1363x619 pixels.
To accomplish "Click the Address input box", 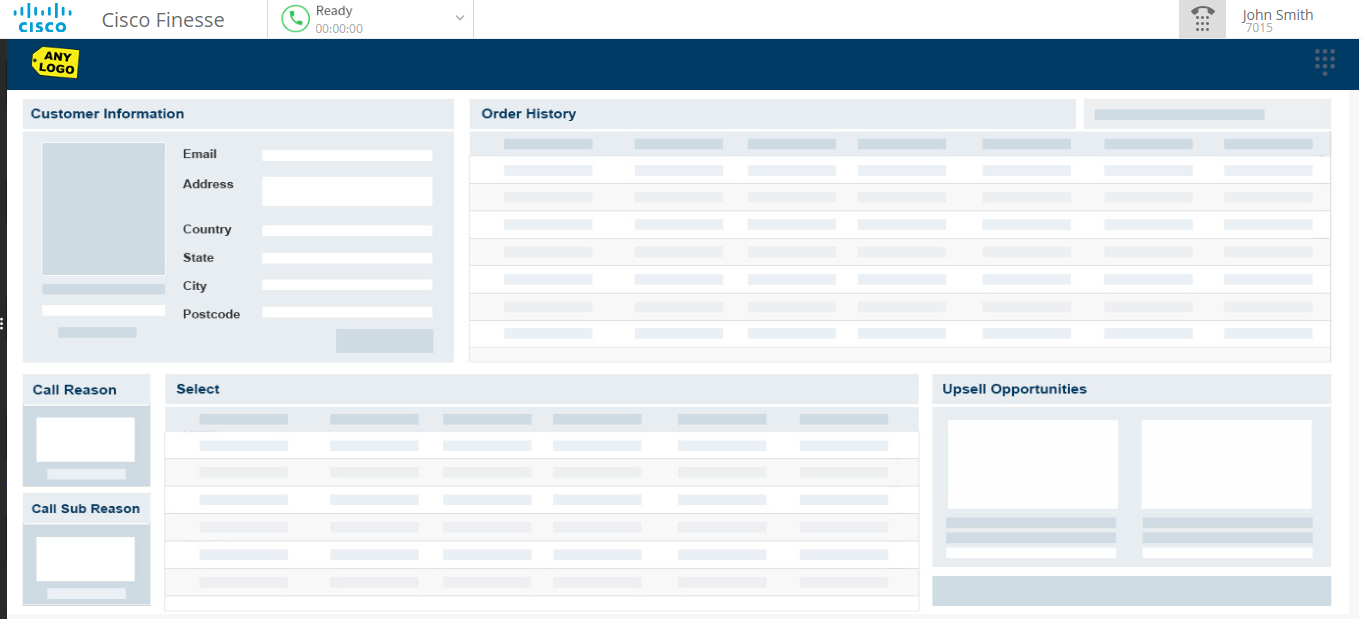I will (347, 191).
